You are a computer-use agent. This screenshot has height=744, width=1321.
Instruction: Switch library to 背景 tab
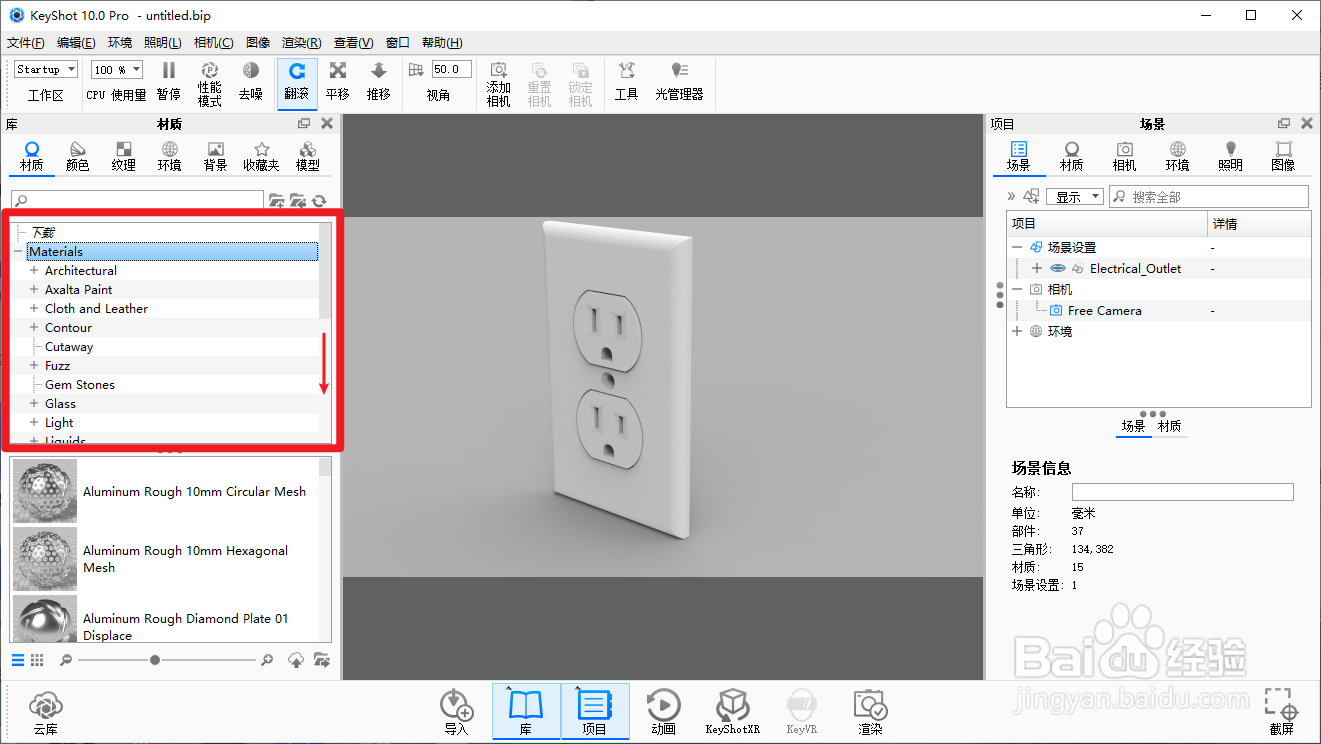(215, 156)
